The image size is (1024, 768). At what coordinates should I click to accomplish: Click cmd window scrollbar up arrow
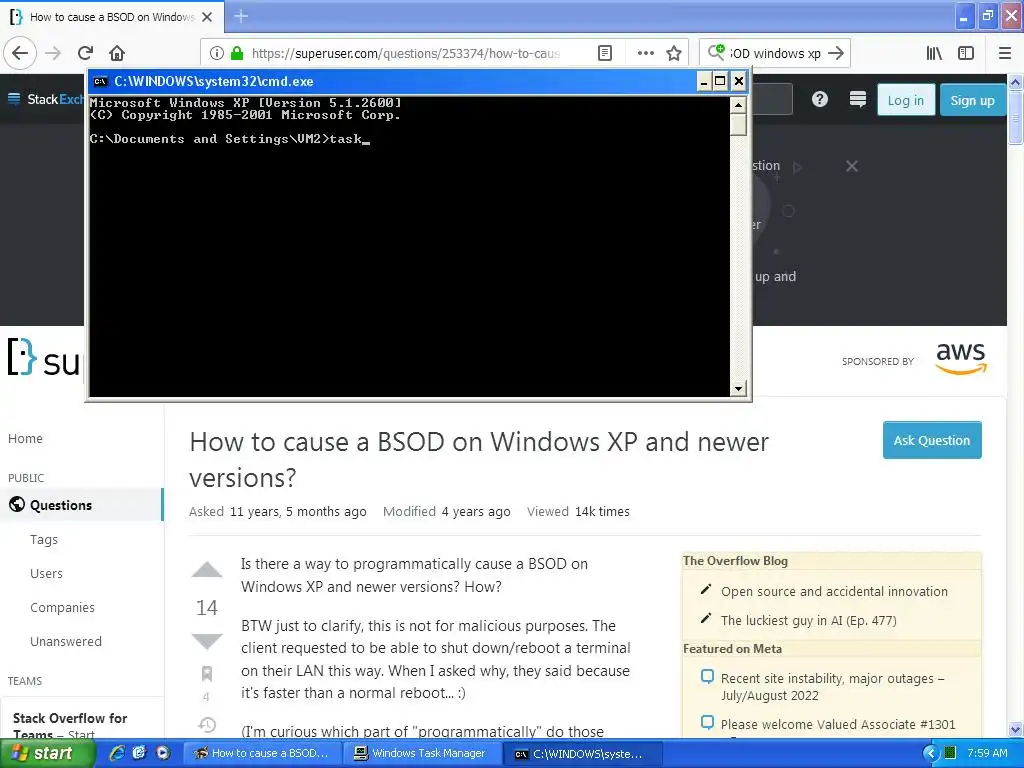[738, 105]
